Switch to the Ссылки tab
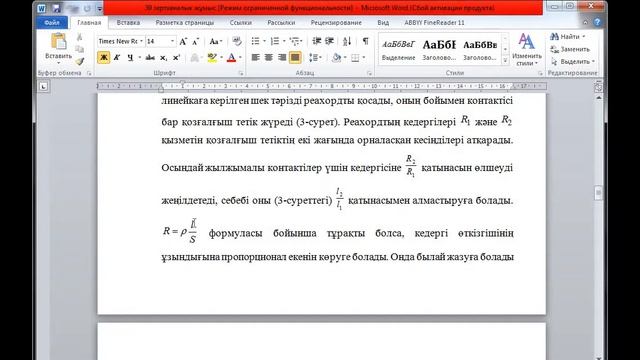This screenshot has width=640, height=360. (240, 22)
